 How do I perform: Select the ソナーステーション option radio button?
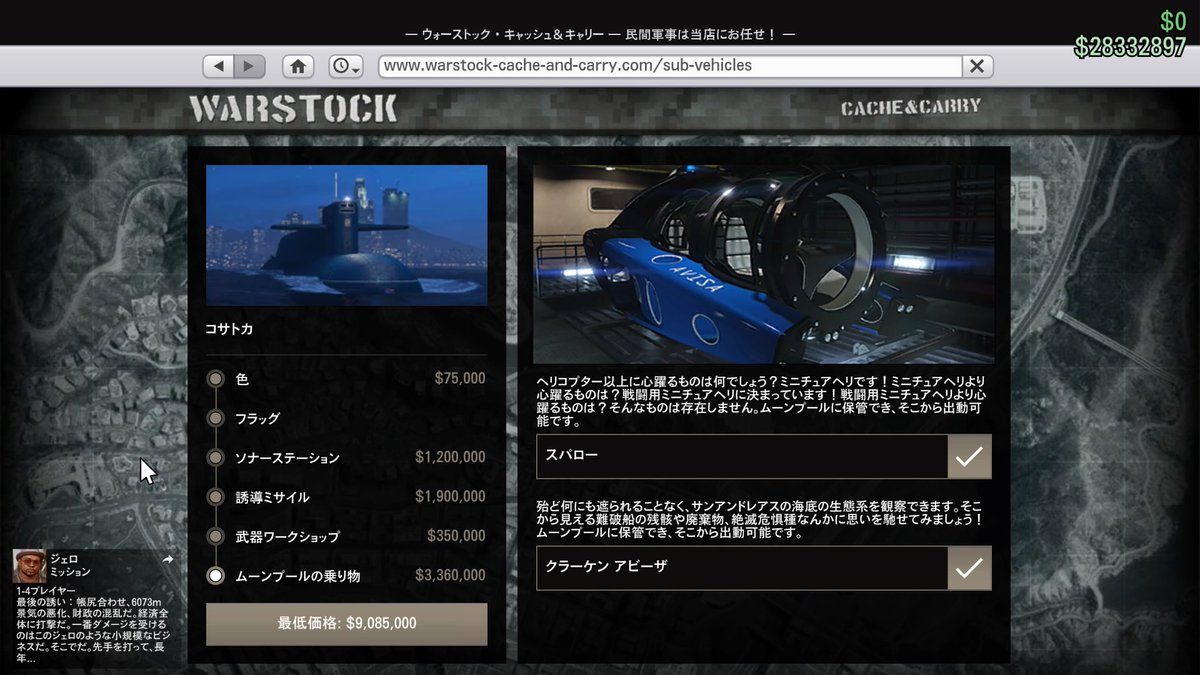(x=215, y=457)
